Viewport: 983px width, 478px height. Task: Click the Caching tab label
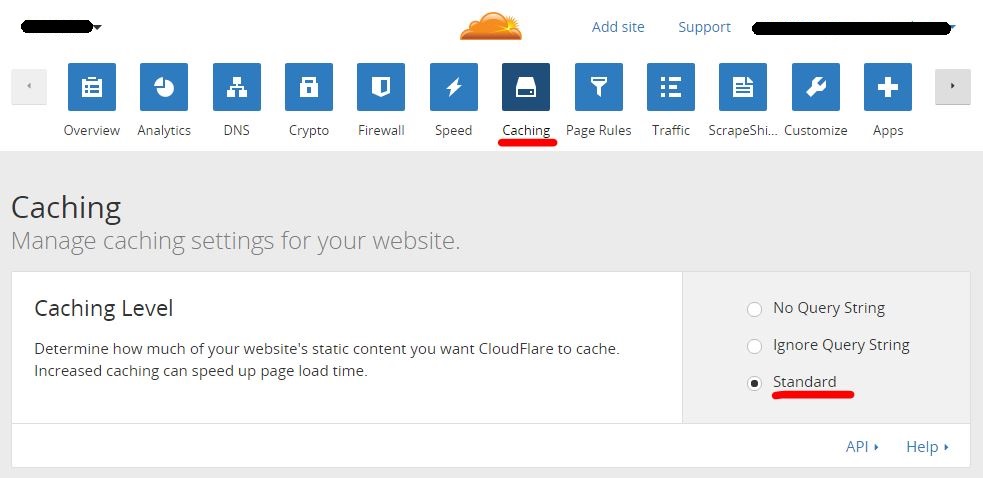pos(526,130)
